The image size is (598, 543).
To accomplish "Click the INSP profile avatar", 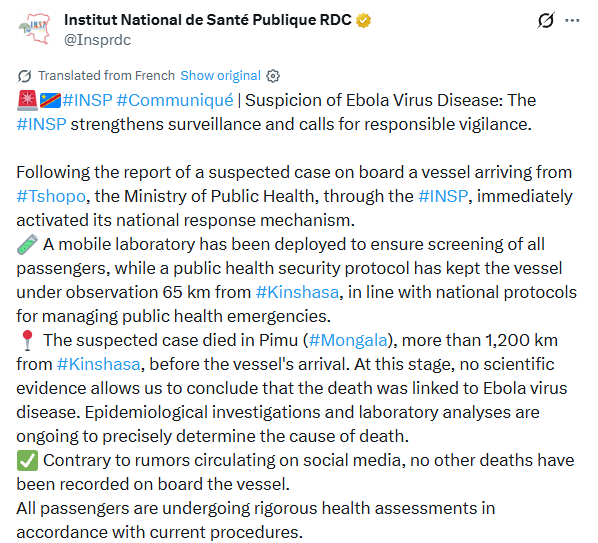I will tap(35, 30).
